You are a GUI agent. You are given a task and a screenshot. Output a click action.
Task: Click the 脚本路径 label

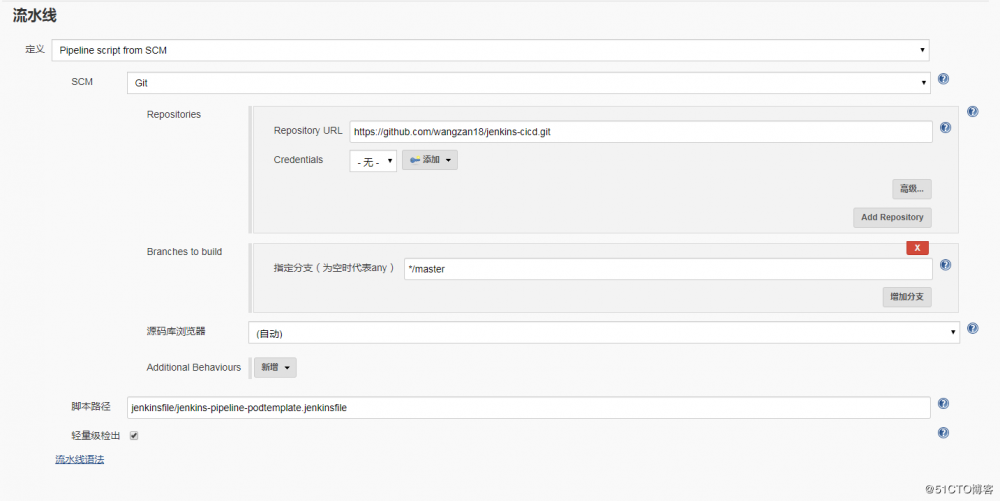pyautogui.click(x=91, y=407)
